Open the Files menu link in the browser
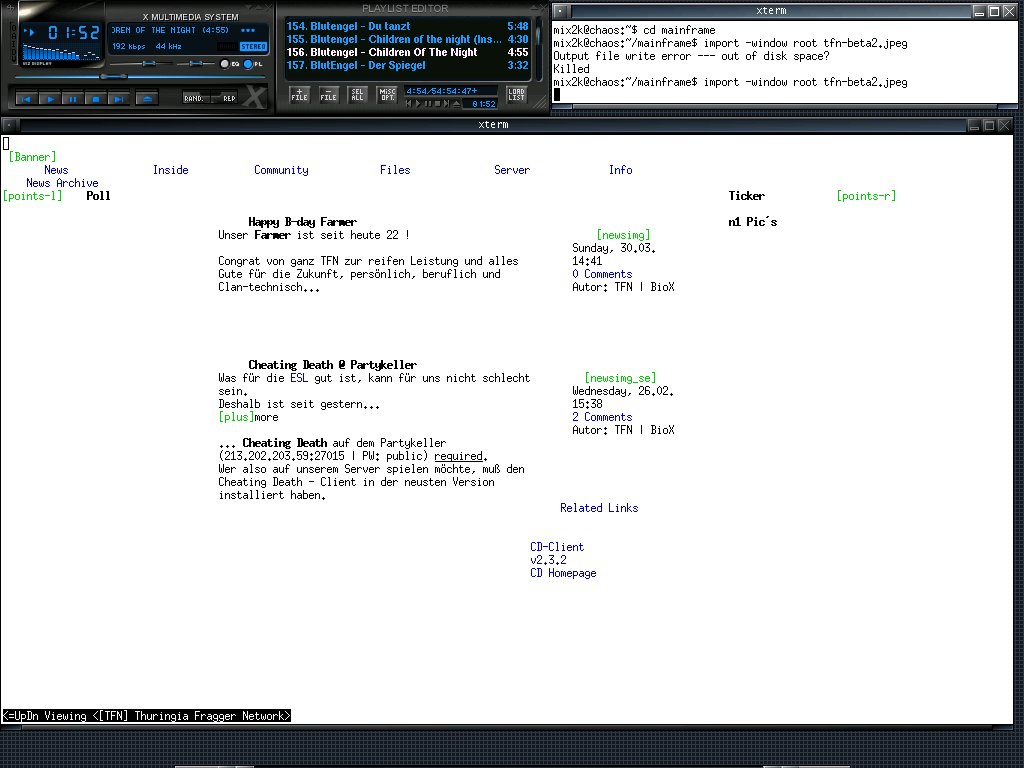This screenshot has width=1024, height=768. [x=395, y=170]
